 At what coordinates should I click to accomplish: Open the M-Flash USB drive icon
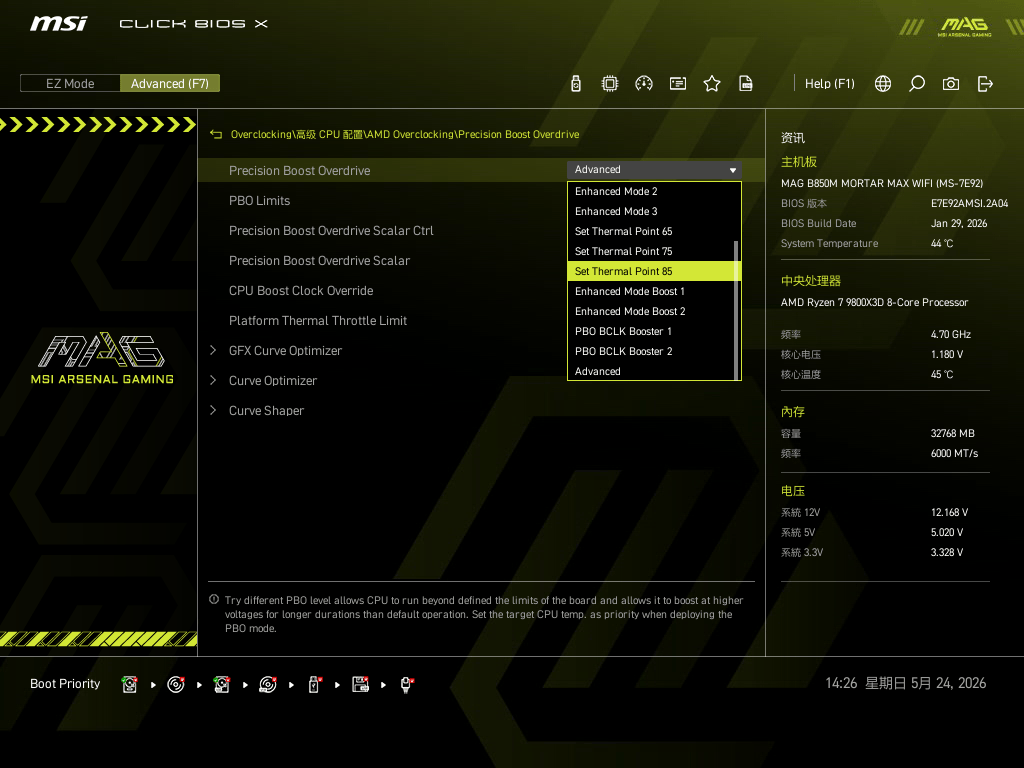[x=575, y=84]
